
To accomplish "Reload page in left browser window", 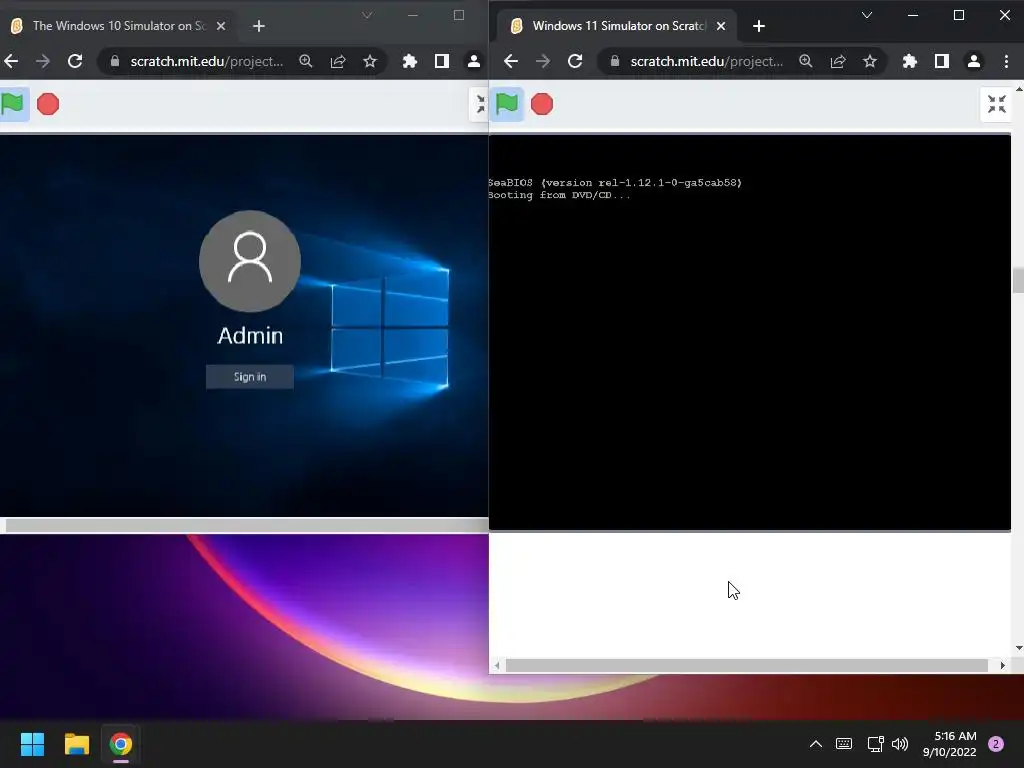I will [75, 61].
